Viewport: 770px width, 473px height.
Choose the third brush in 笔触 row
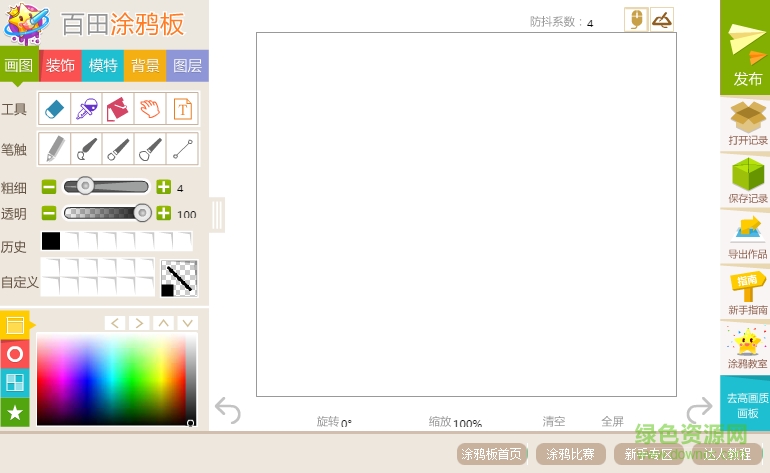[118, 149]
